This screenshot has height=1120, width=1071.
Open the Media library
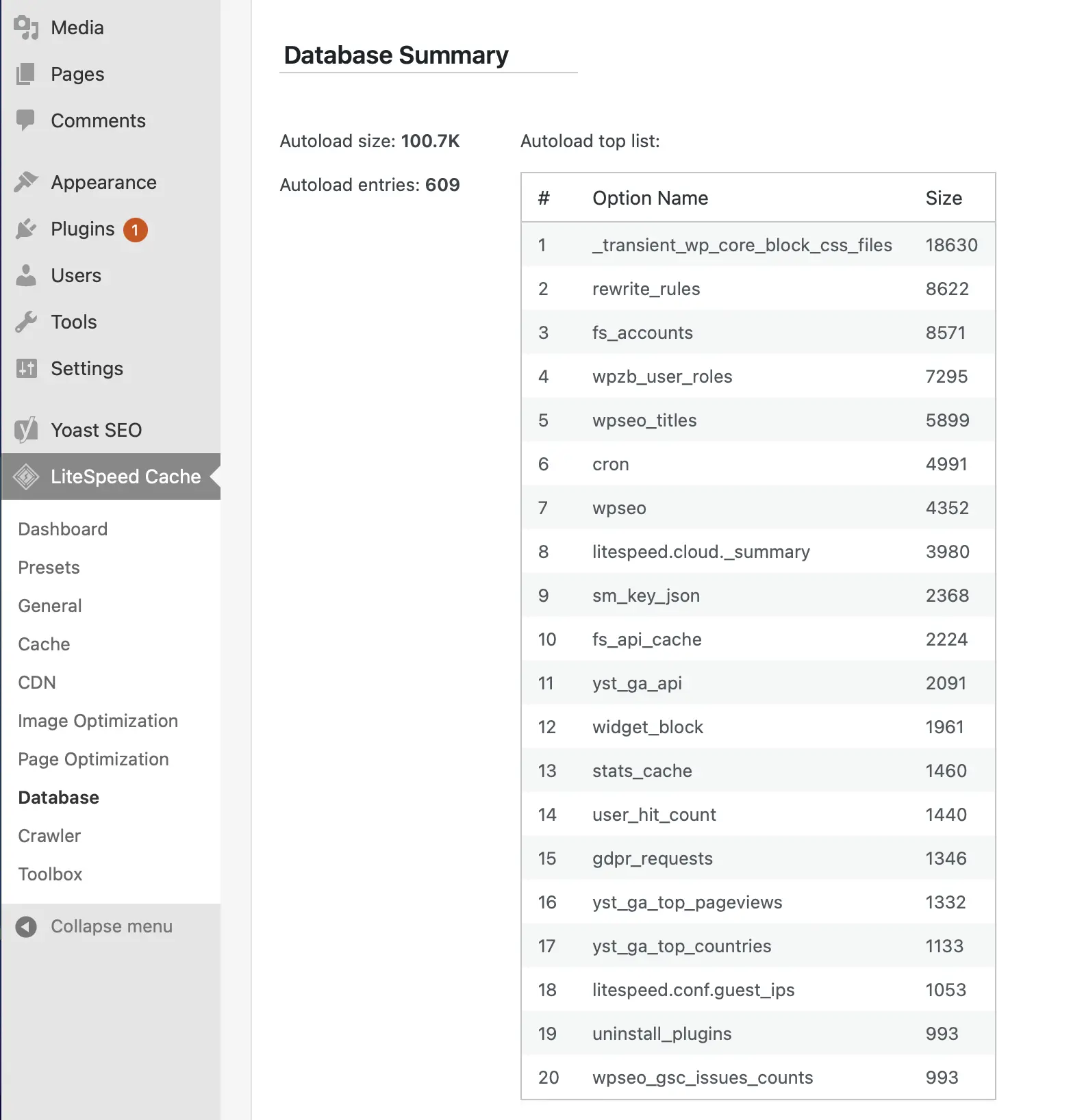click(x=26, y=27)
